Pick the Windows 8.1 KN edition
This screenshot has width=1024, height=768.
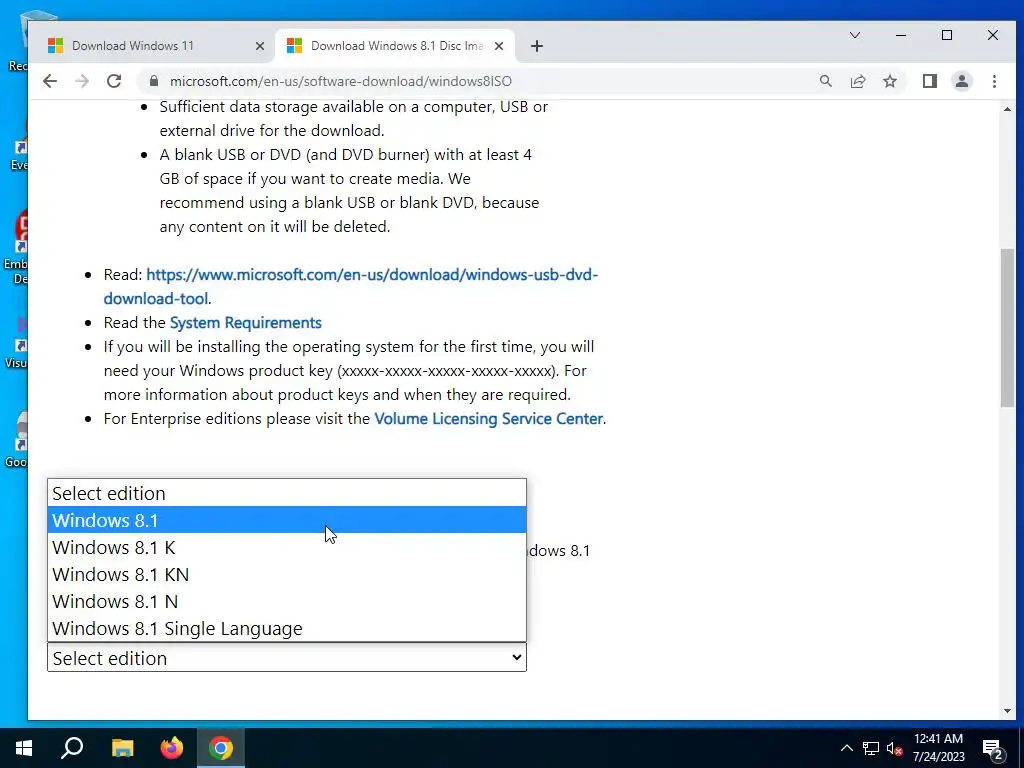[x=287, y=574]
